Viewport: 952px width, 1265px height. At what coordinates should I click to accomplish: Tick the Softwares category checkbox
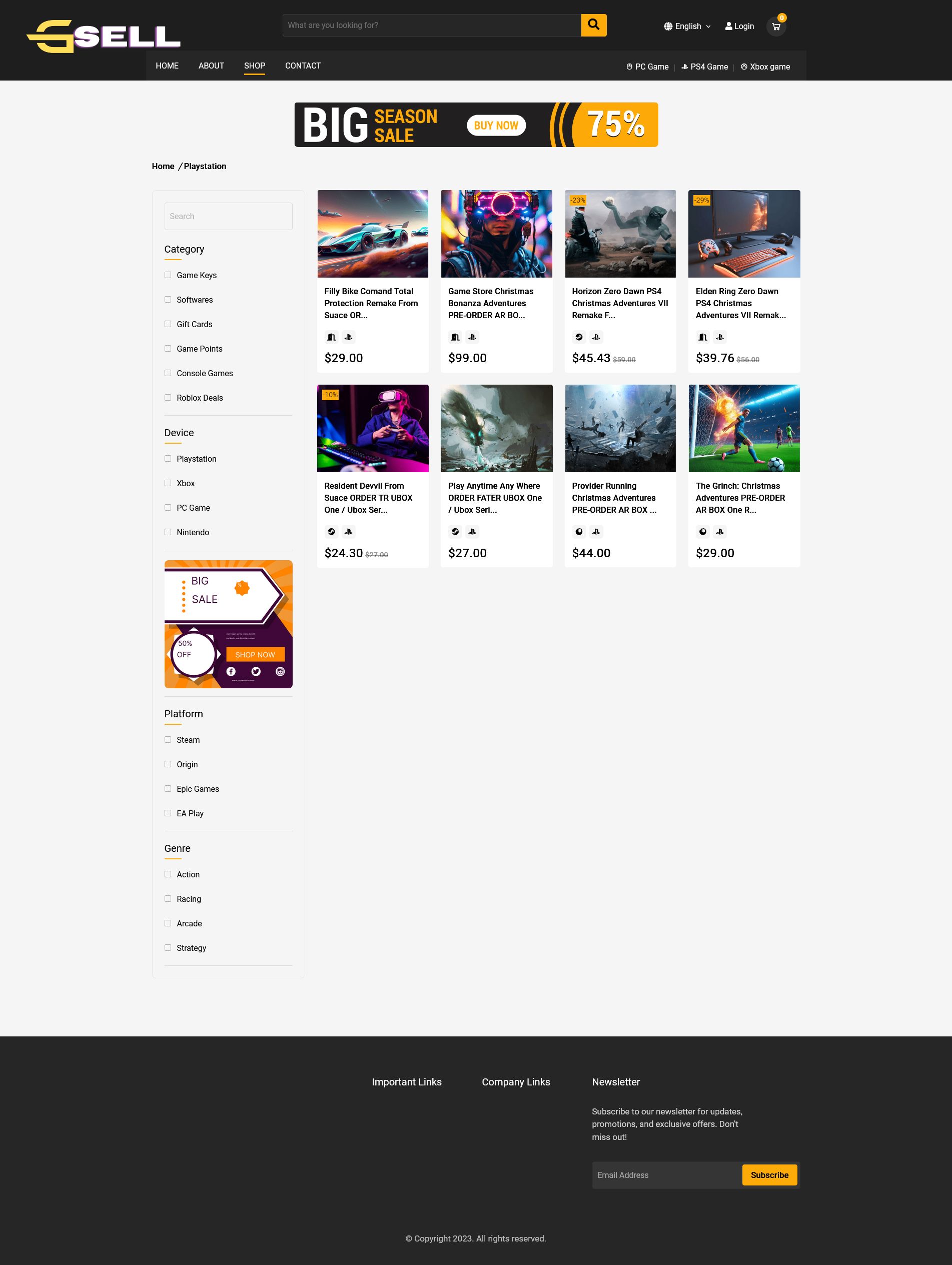point(168,300)
